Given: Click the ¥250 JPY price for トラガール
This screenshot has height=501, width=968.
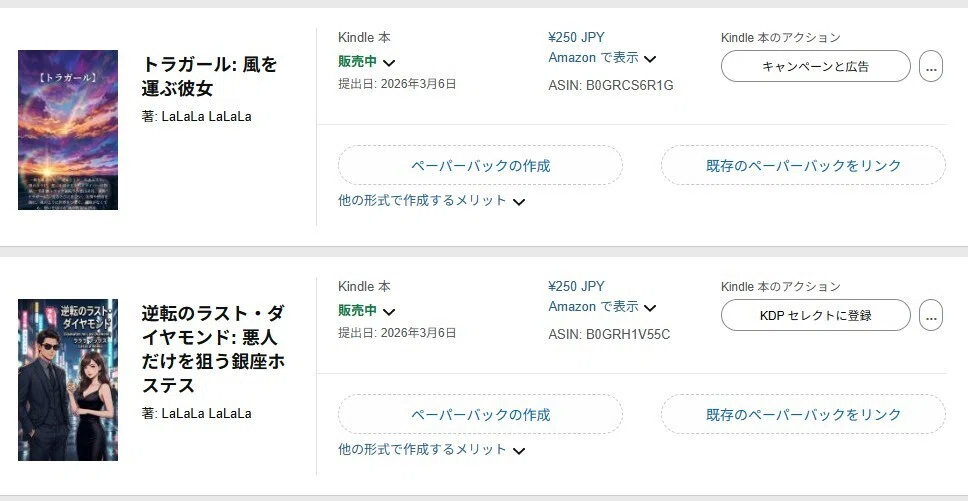Looking at the screenshot, I should pyautogui.click(x=576, y=38).
